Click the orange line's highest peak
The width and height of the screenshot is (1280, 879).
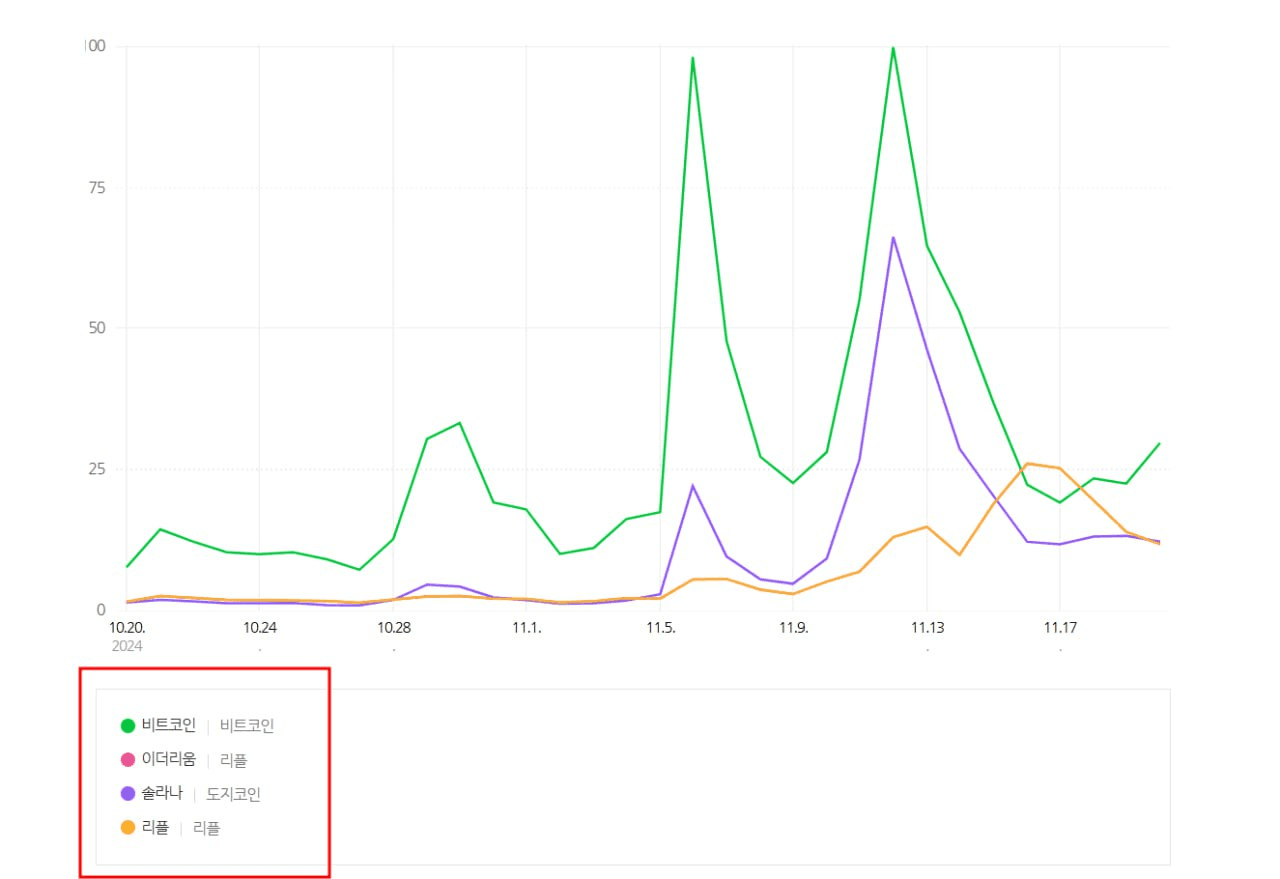click(1026, 464)
